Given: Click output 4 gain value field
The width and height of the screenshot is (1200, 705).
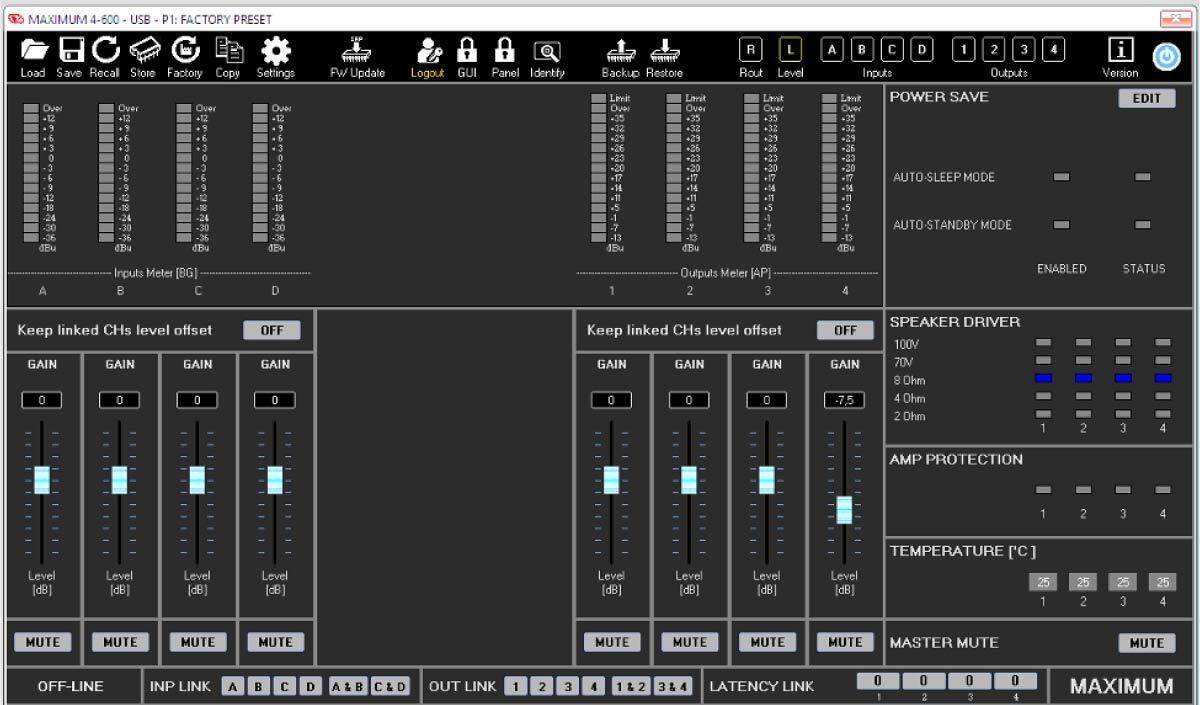Looking at the screenshot, I should coord(844,400).
